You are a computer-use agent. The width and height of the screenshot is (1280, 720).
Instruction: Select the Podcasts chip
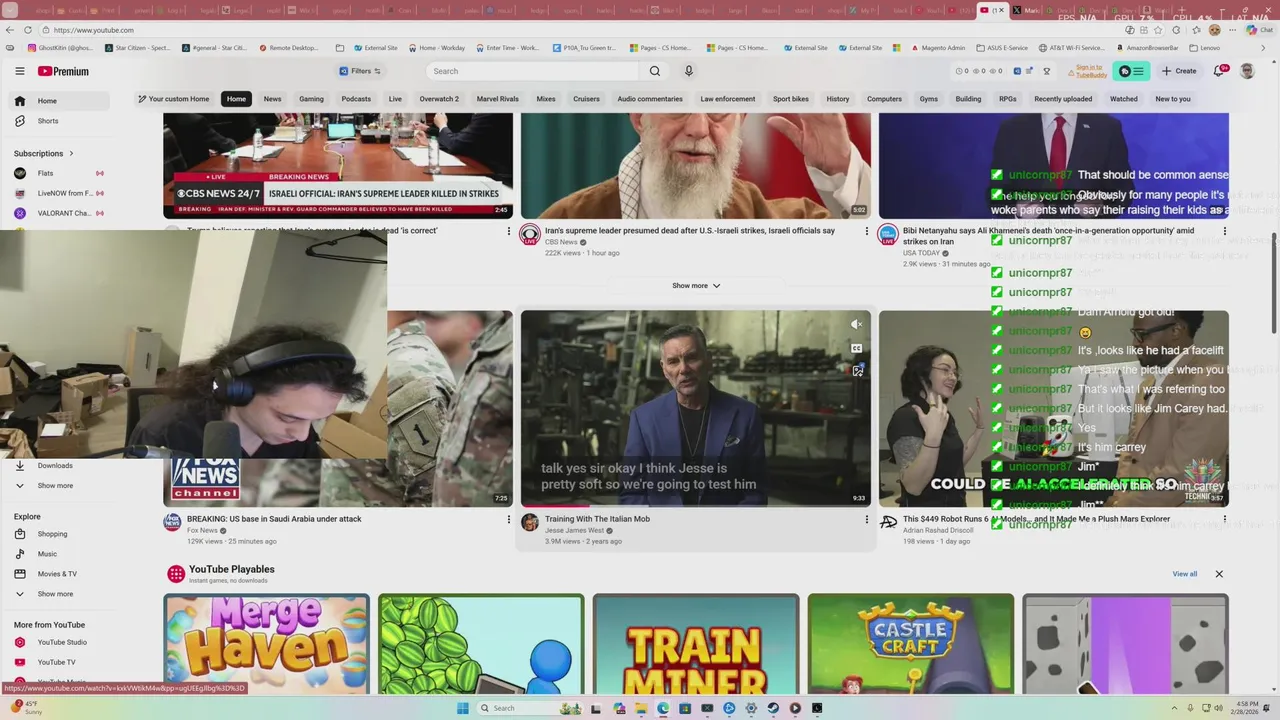pos(356,99)
